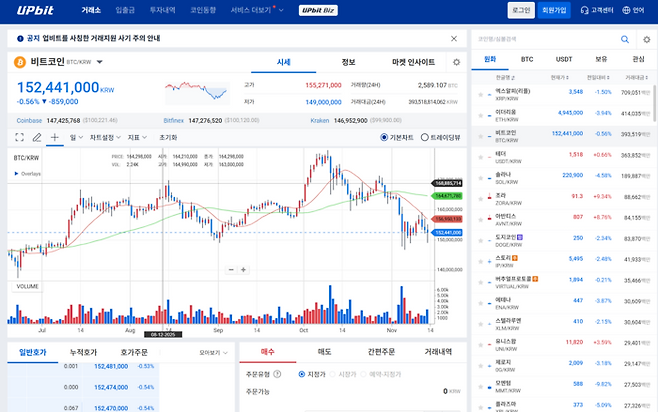Click the 회원가입 button
The image size is (658, 412).
click(554, 10)
